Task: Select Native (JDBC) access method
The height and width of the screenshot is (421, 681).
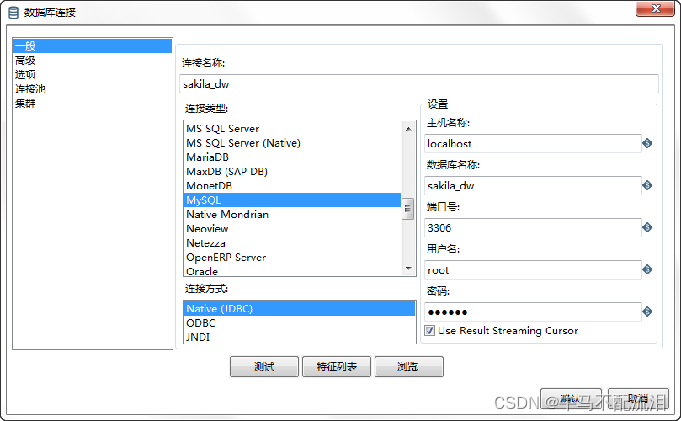Action: (x=299, y=308)
